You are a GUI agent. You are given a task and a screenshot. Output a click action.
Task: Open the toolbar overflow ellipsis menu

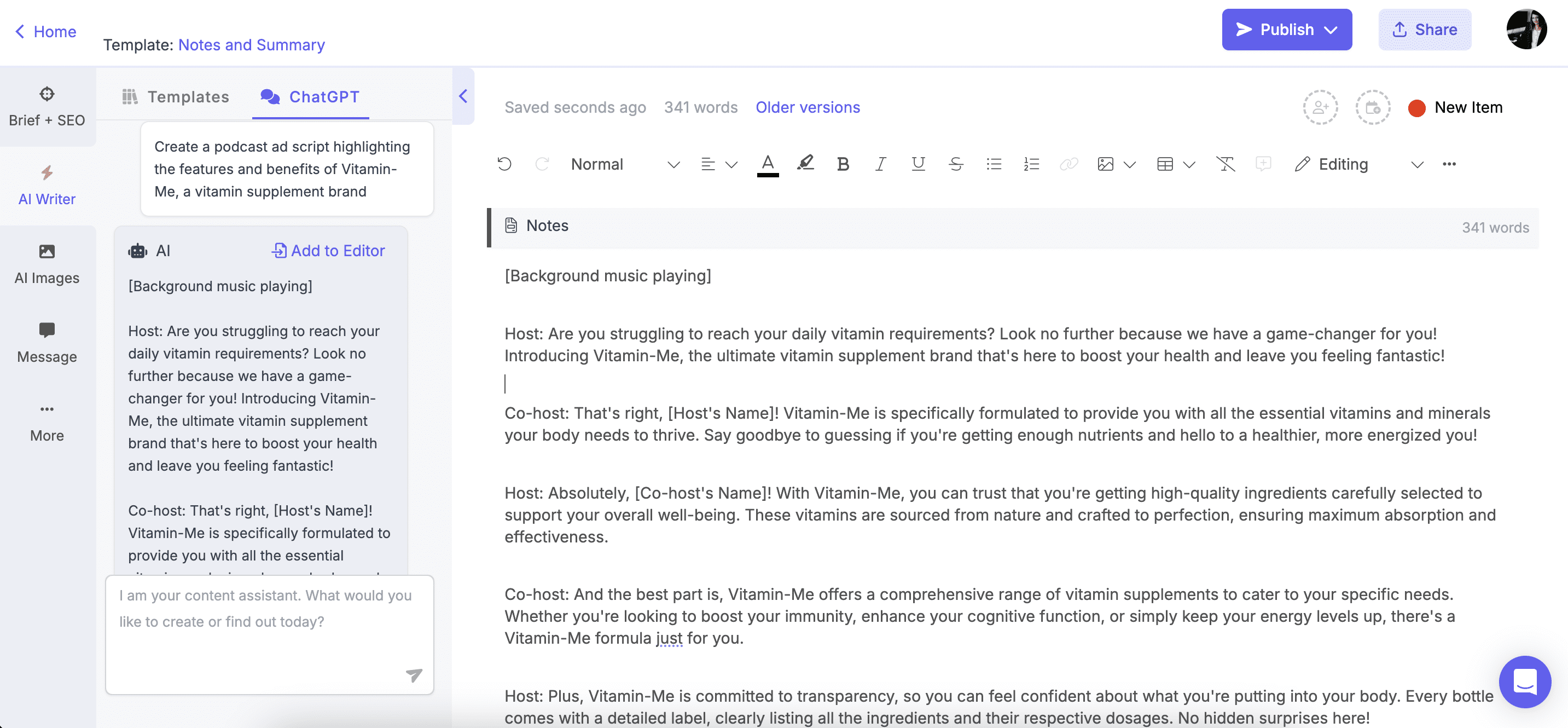pyautogui.click(x=1449, y=164)
